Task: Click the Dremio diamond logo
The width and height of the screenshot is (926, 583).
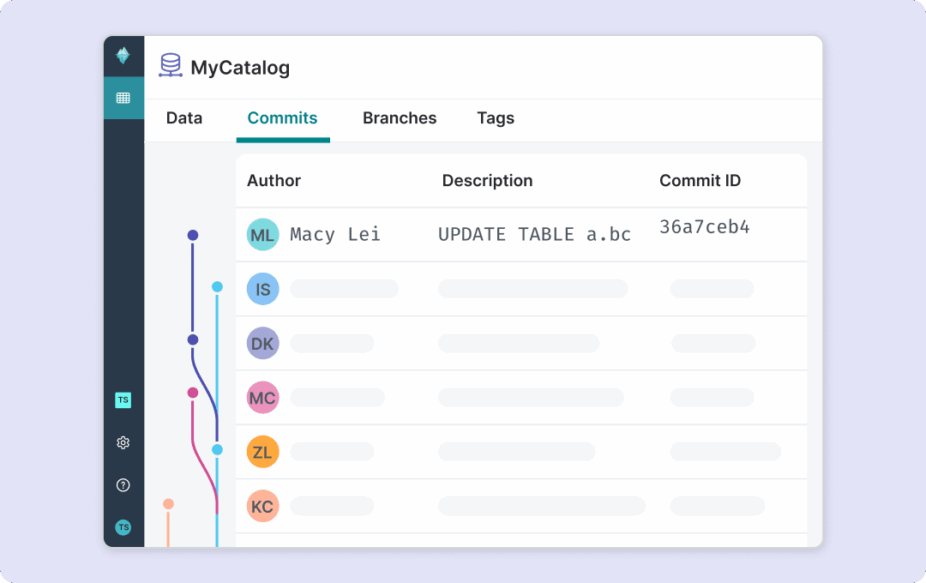Action: pos(122,56)
